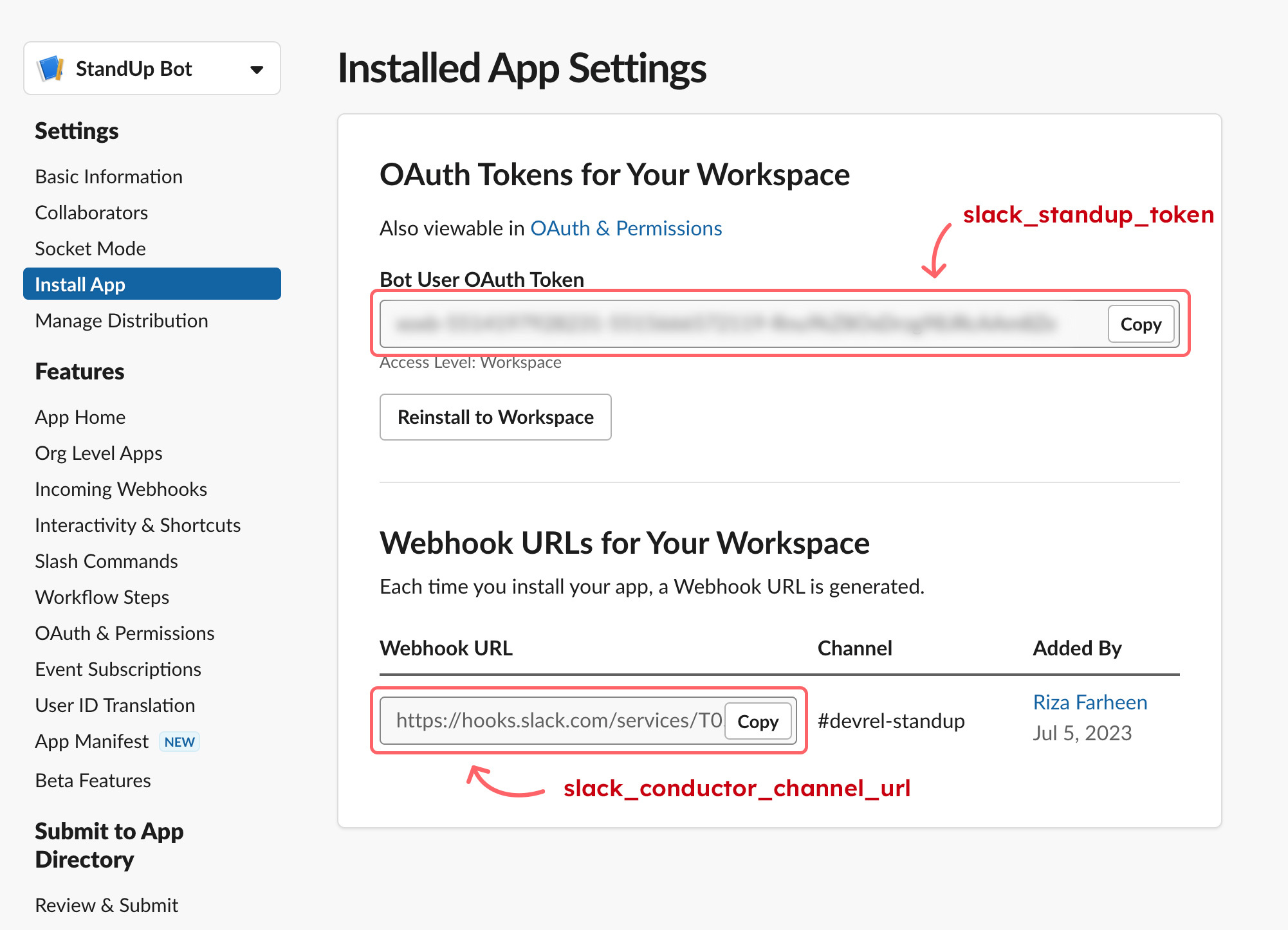Go to Collaborators in the sidebar
This screenshot has width=1288, height=930.
pyautogui.click(x=91, y=213)
